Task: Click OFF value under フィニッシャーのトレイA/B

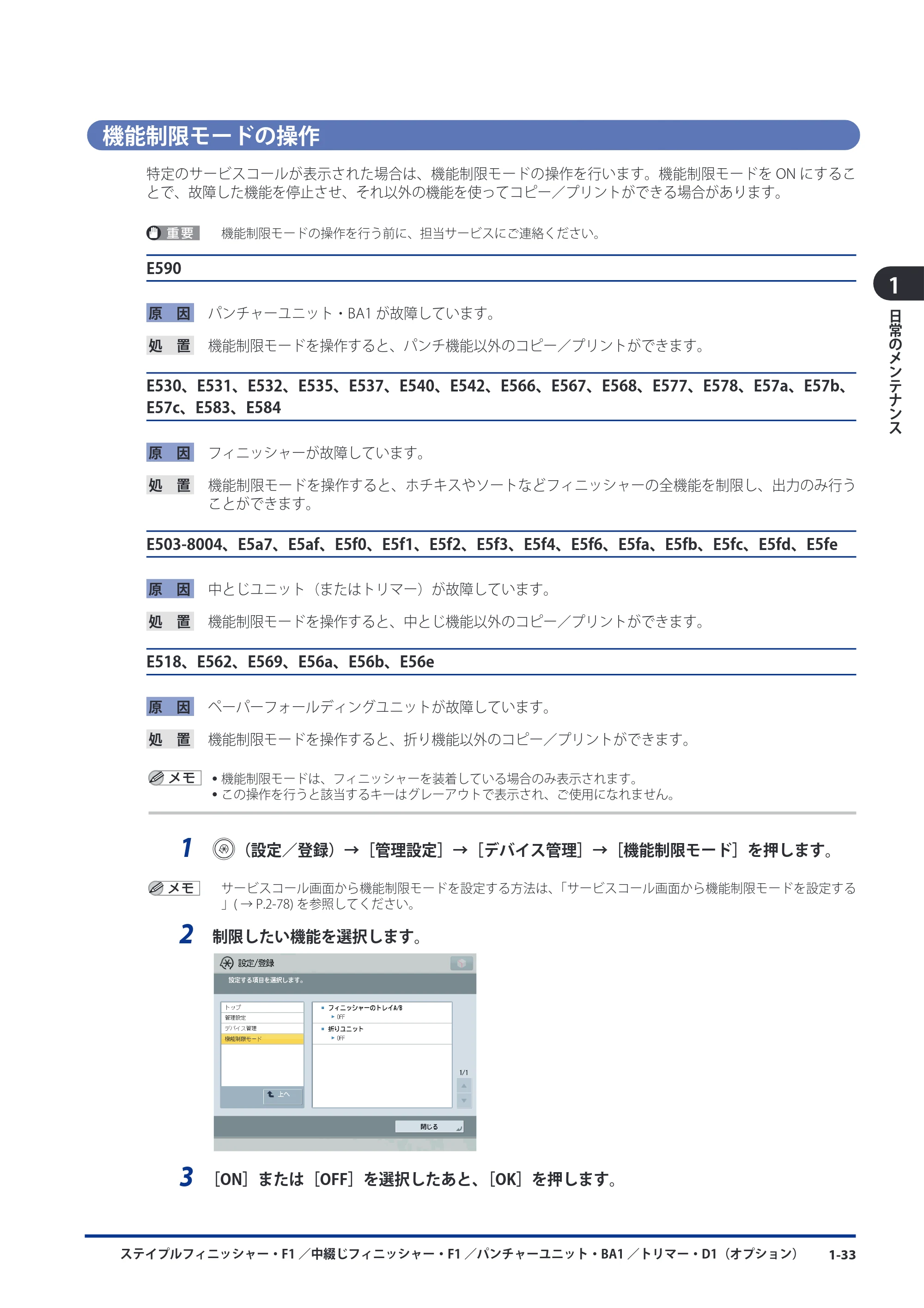Action: click(x=340, y=1017)
